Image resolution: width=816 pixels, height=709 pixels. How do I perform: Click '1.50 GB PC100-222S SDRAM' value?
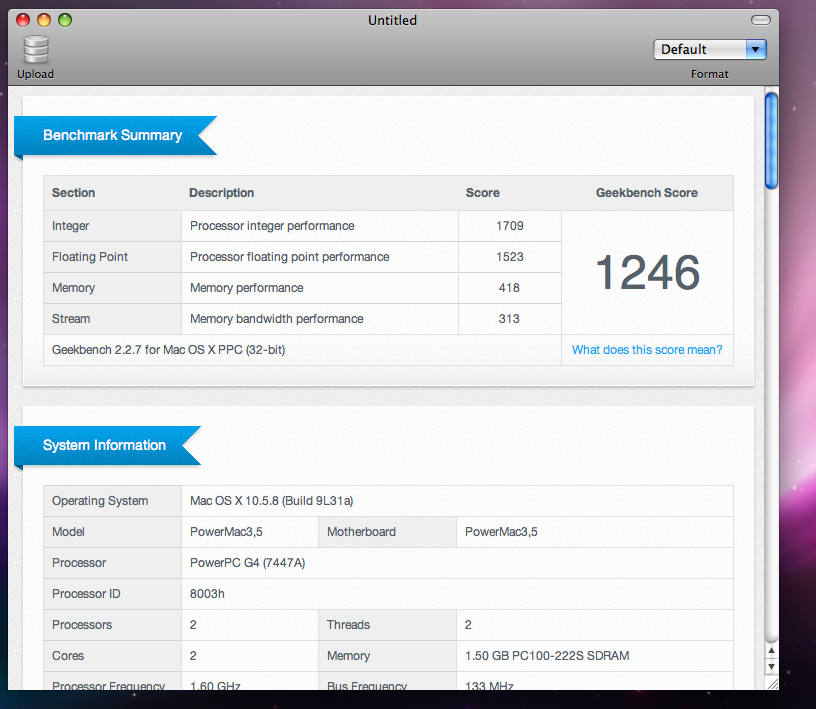[547, 656]
